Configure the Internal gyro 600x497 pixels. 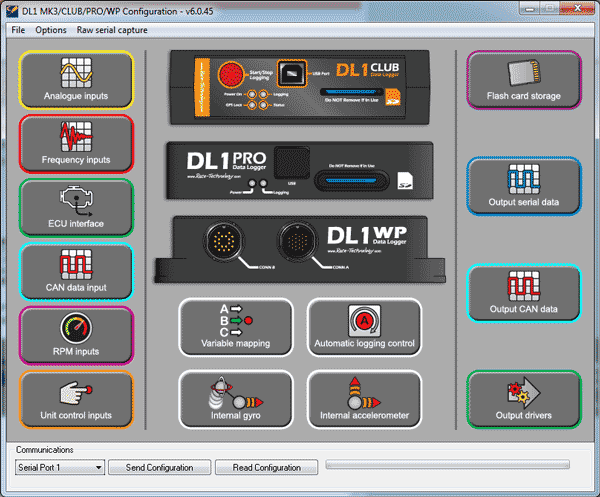(x=236, y=398)
